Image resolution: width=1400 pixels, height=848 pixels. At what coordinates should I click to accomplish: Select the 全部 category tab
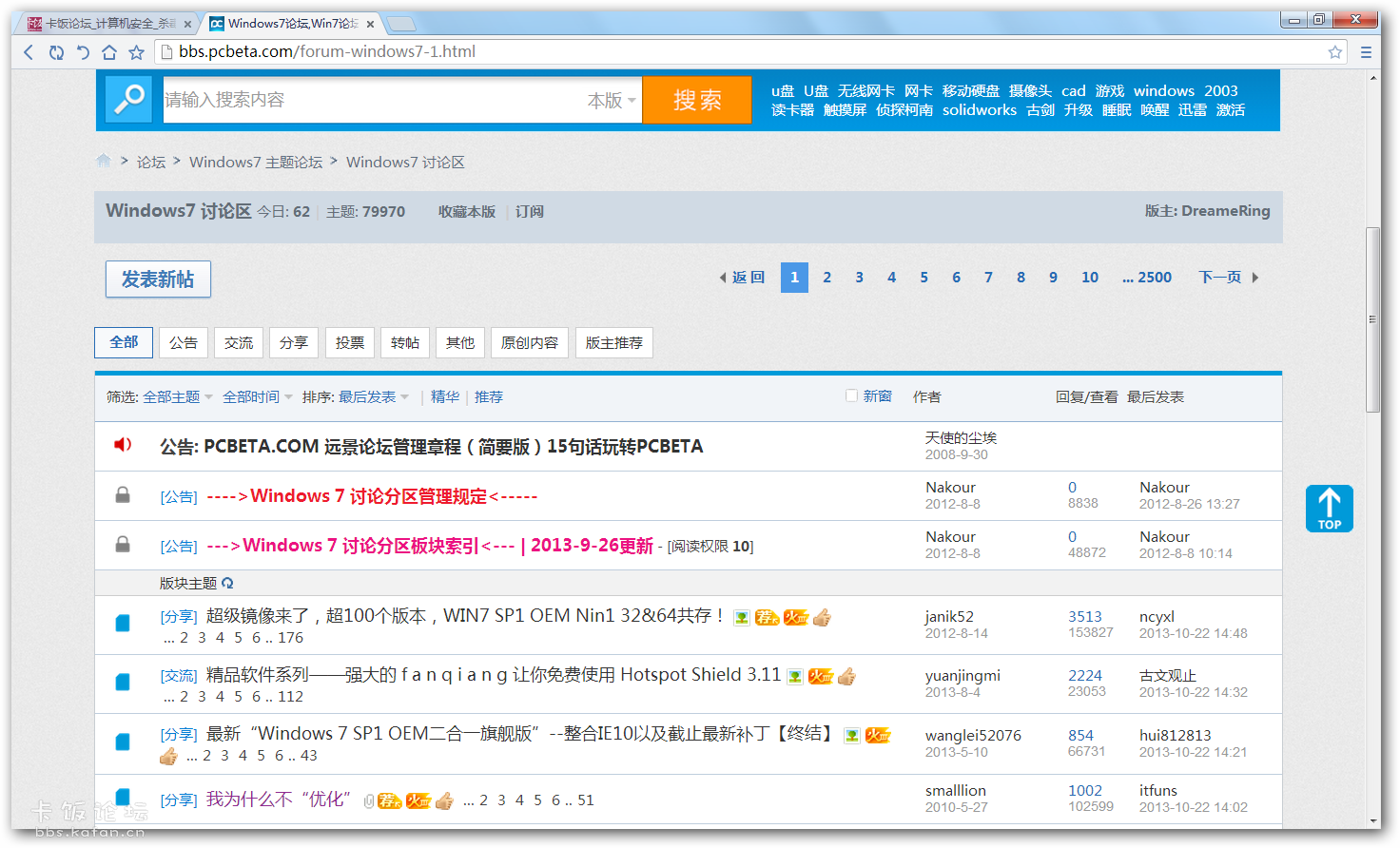tap(124, 342)
